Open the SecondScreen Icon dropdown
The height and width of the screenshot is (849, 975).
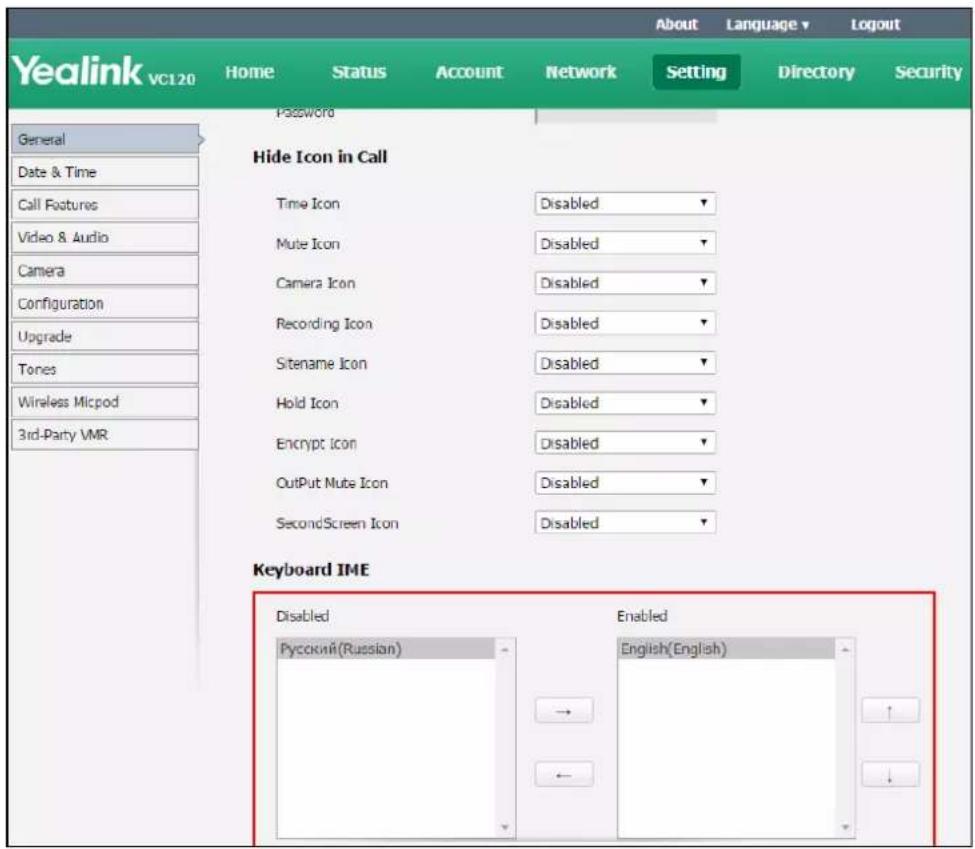coord(625,522)
